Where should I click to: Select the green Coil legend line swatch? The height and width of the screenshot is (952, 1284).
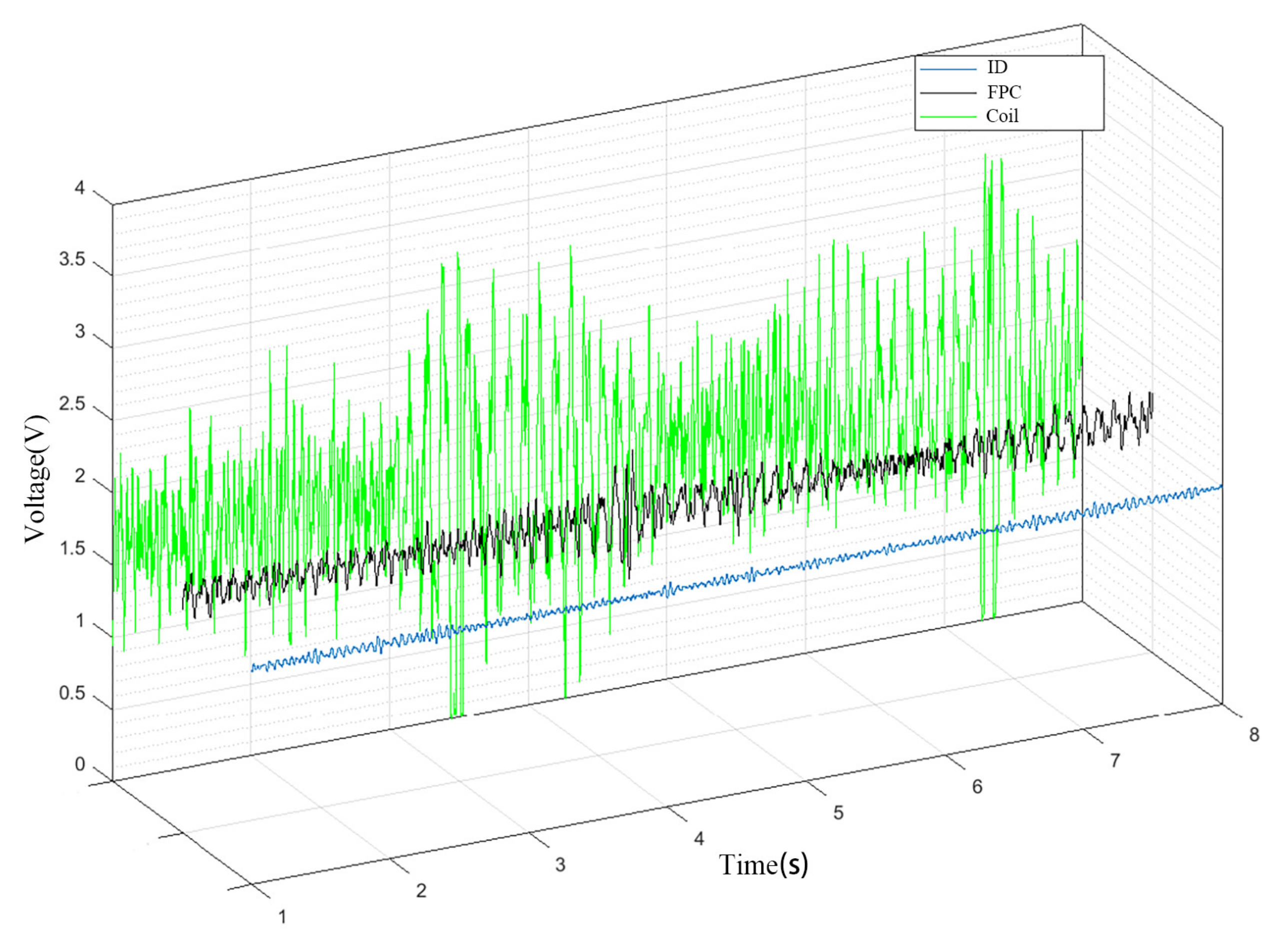(x=948, y=117)
